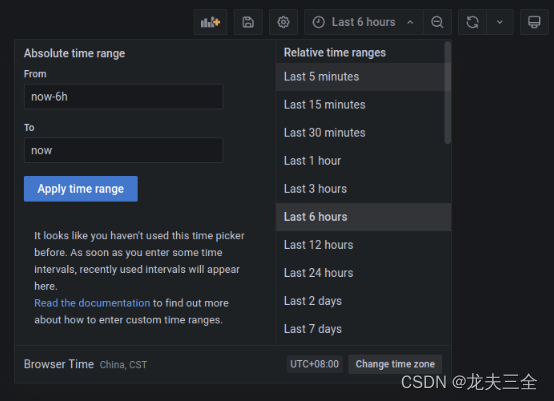Select Last 15 minutes
The width and height of the screenshot is (554, 401).
pyautogui.click(x=363, y=105)
